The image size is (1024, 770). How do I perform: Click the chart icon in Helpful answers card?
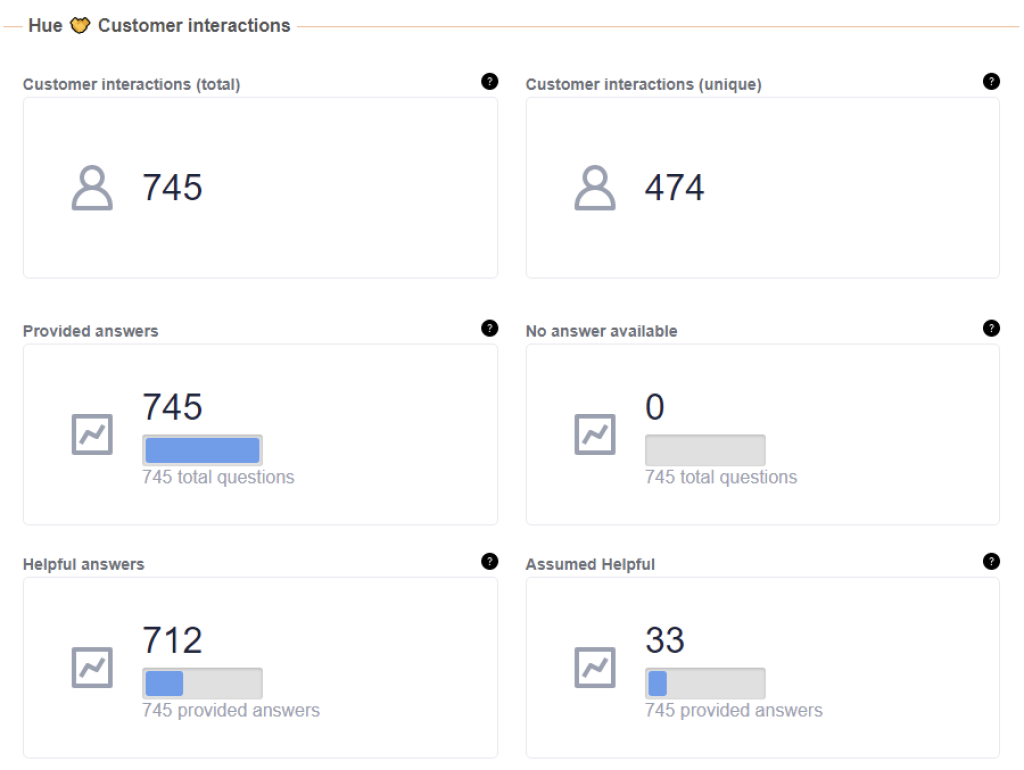pyautogui.click(x=91, y=668)
